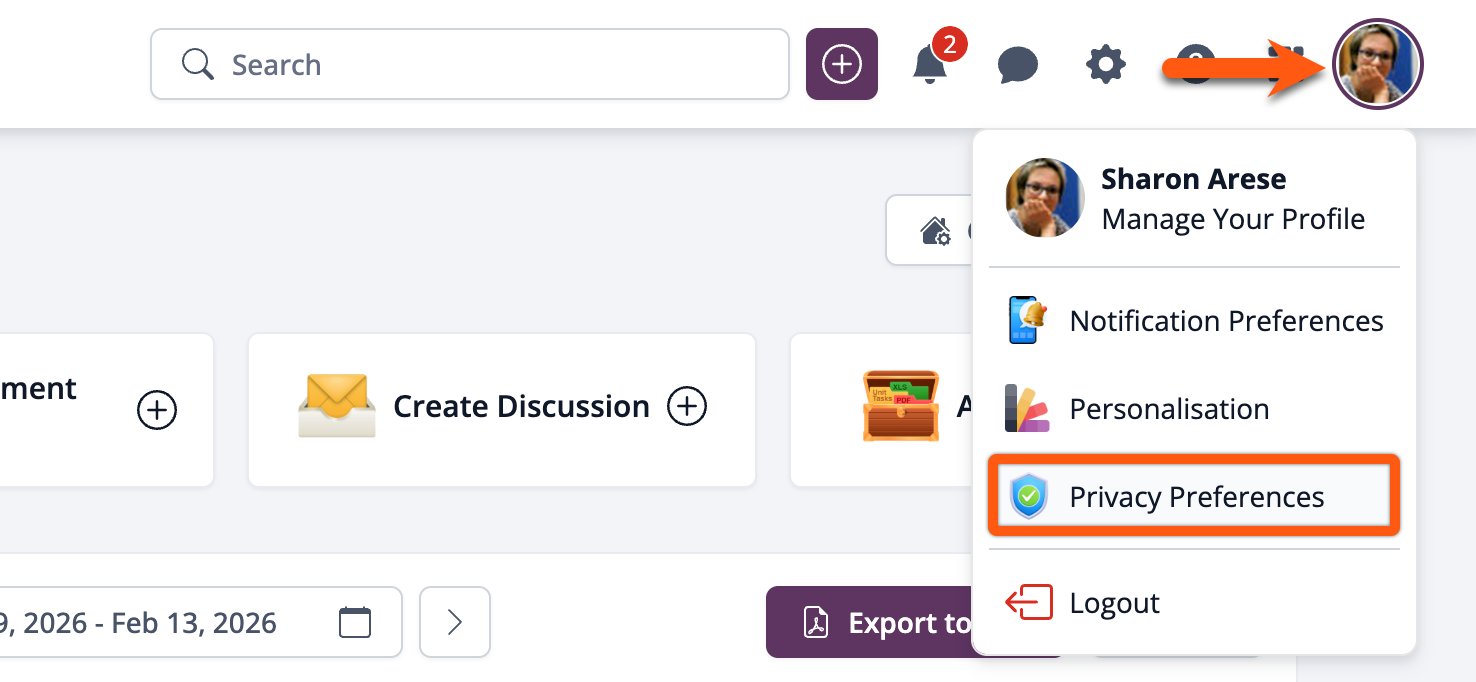Open Privacy Preferences

(x=1194, y=497)
